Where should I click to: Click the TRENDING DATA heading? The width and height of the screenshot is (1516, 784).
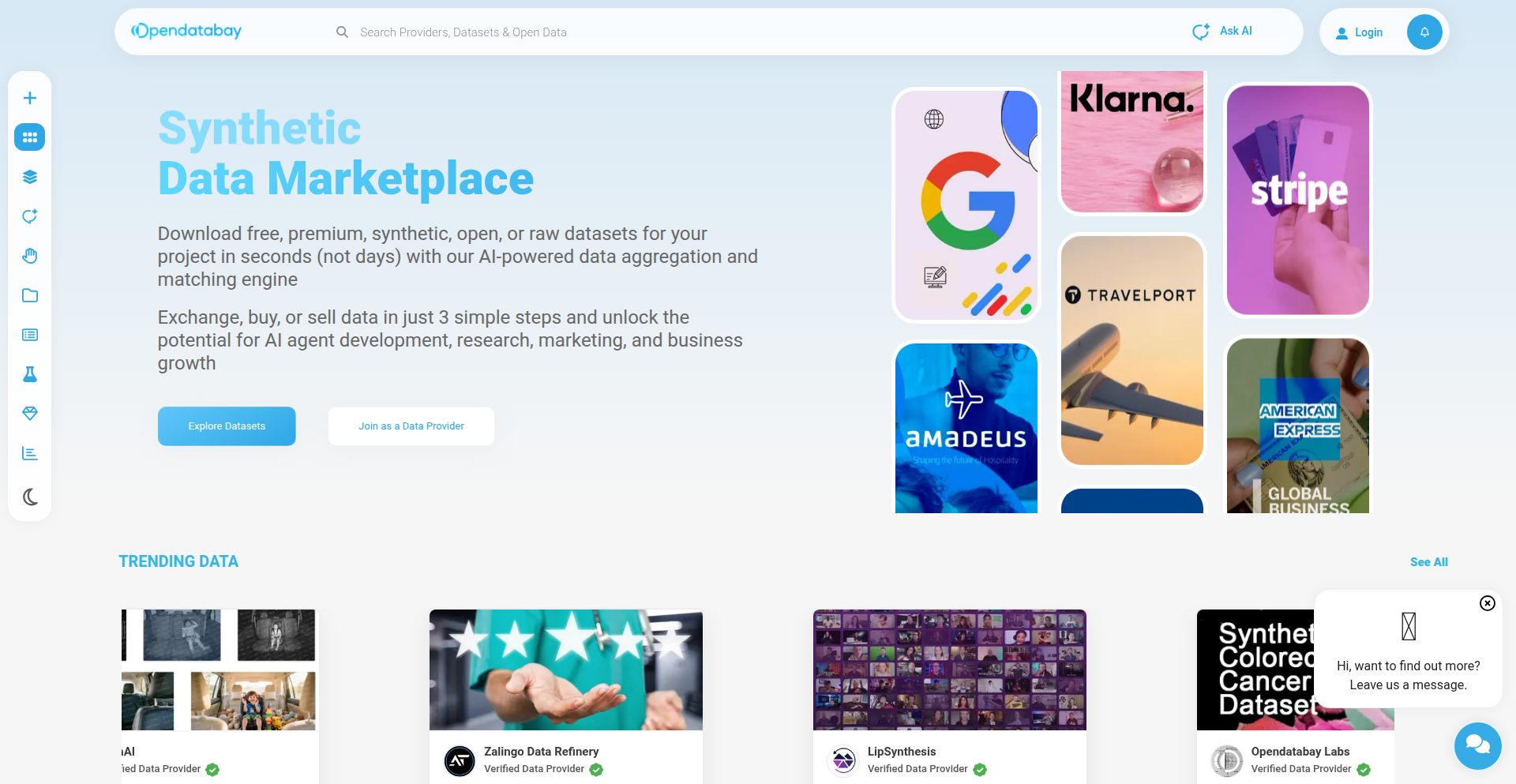178,561
